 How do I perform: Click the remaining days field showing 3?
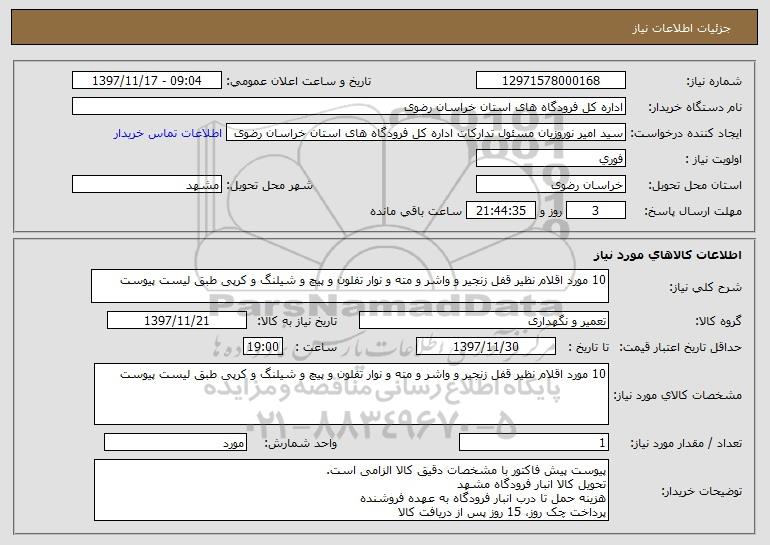(x=596, y=211)
